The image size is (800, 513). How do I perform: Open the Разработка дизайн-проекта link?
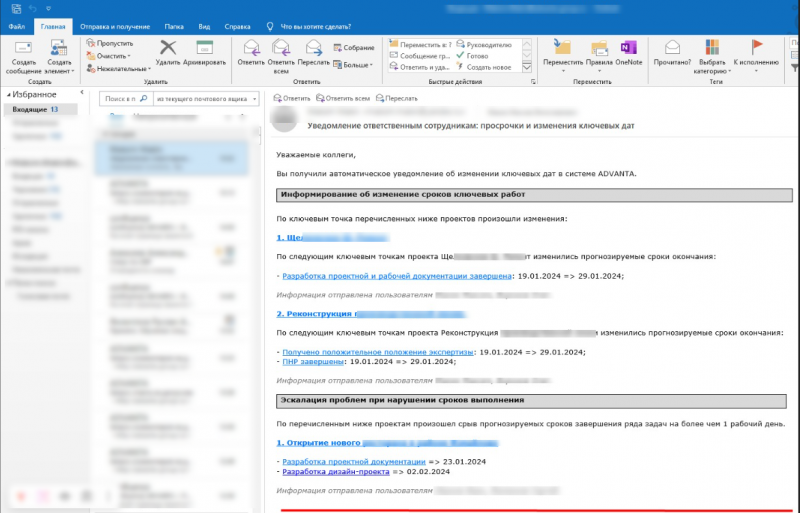point(336,471)
